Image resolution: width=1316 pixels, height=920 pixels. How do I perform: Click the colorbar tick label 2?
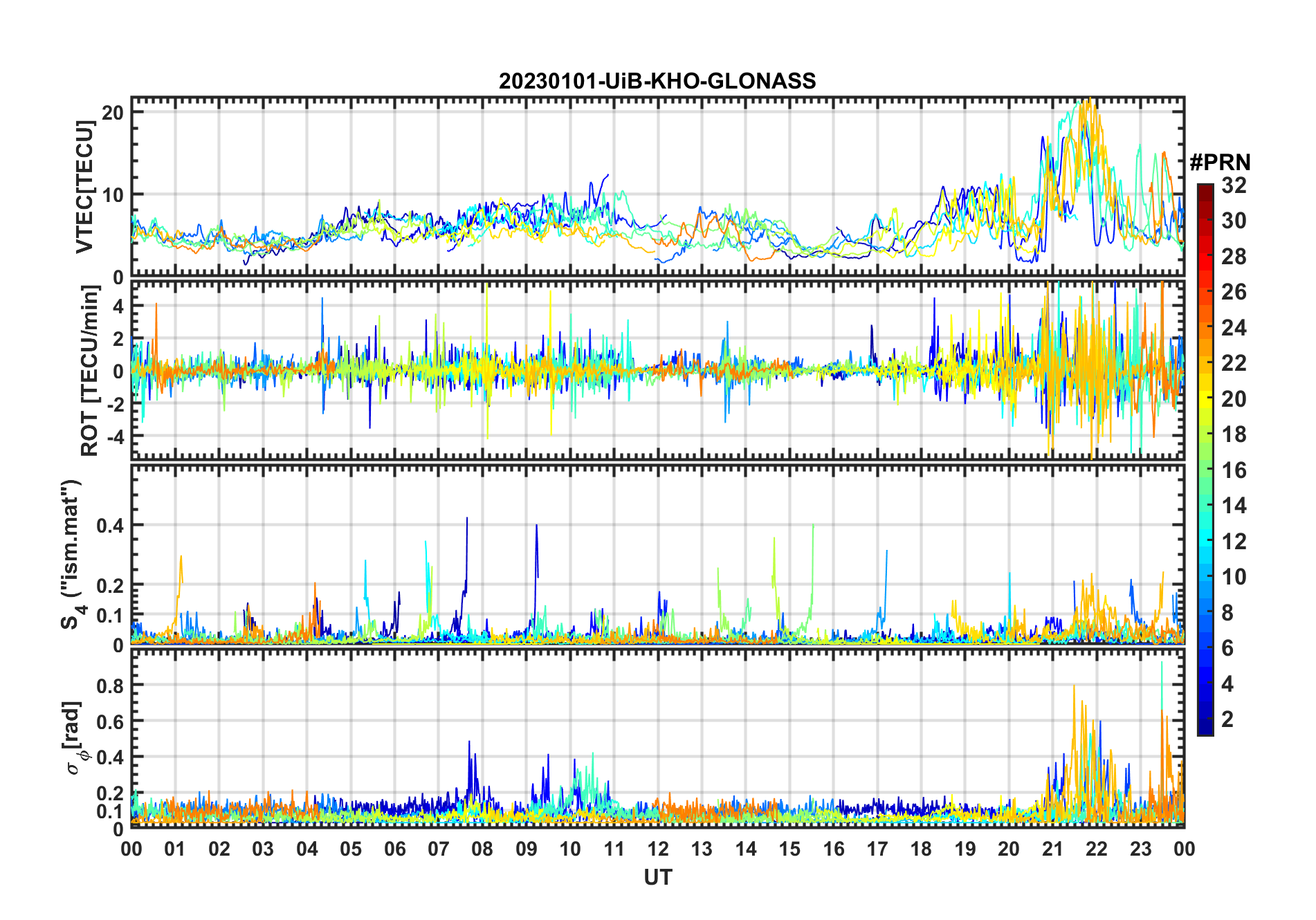coord(1227,719)
